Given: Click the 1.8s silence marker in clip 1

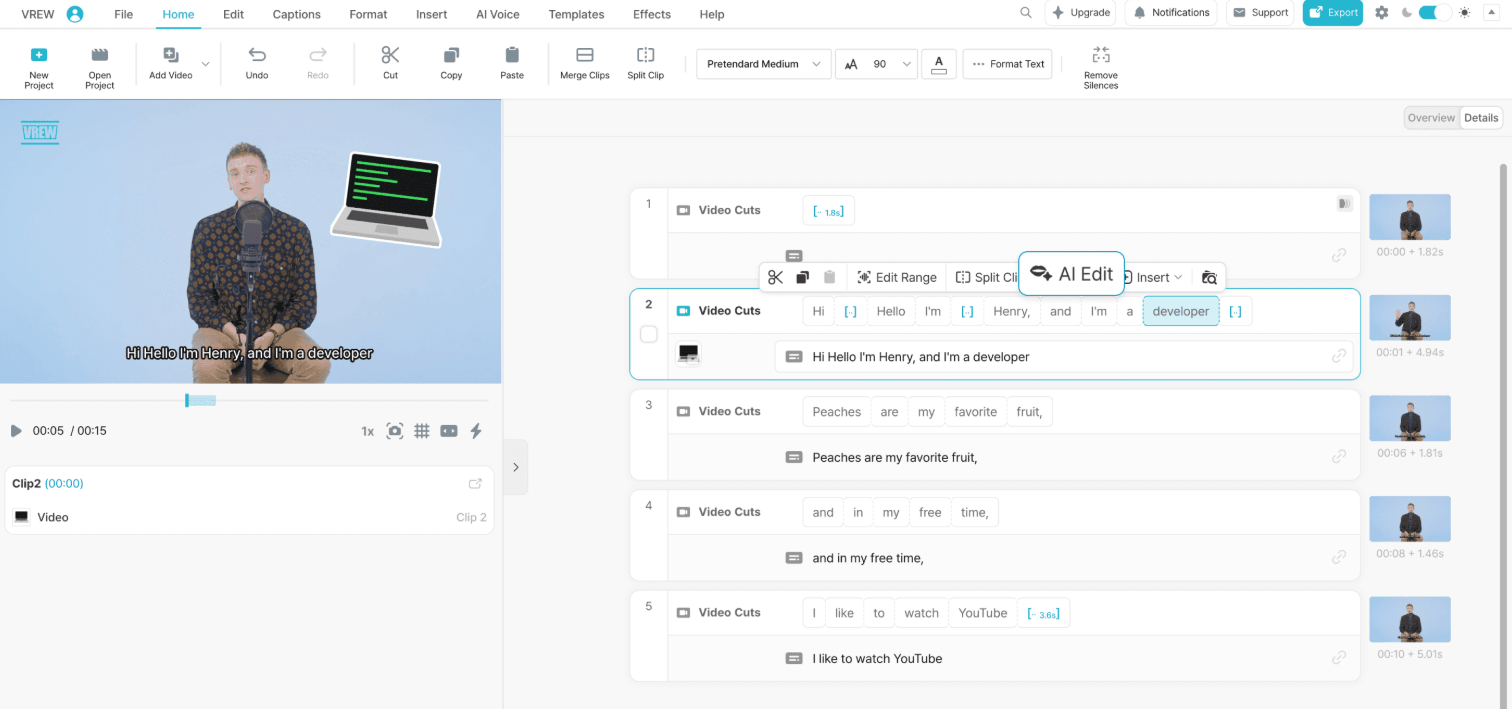Looking at the screenshot, I should point(829,211).
